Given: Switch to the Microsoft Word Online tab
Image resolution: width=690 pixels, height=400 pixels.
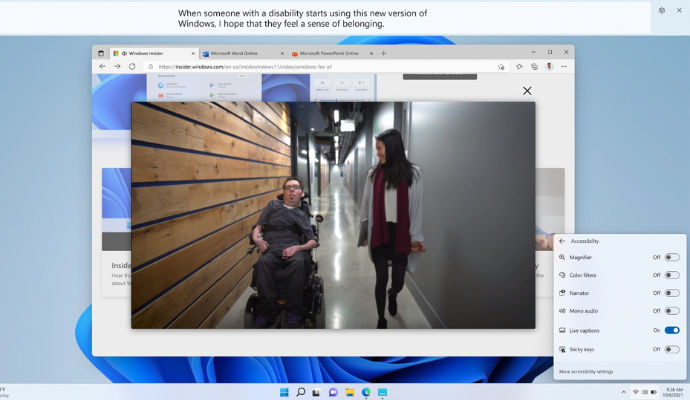Looking at the screenshot, I should (243, 53).
